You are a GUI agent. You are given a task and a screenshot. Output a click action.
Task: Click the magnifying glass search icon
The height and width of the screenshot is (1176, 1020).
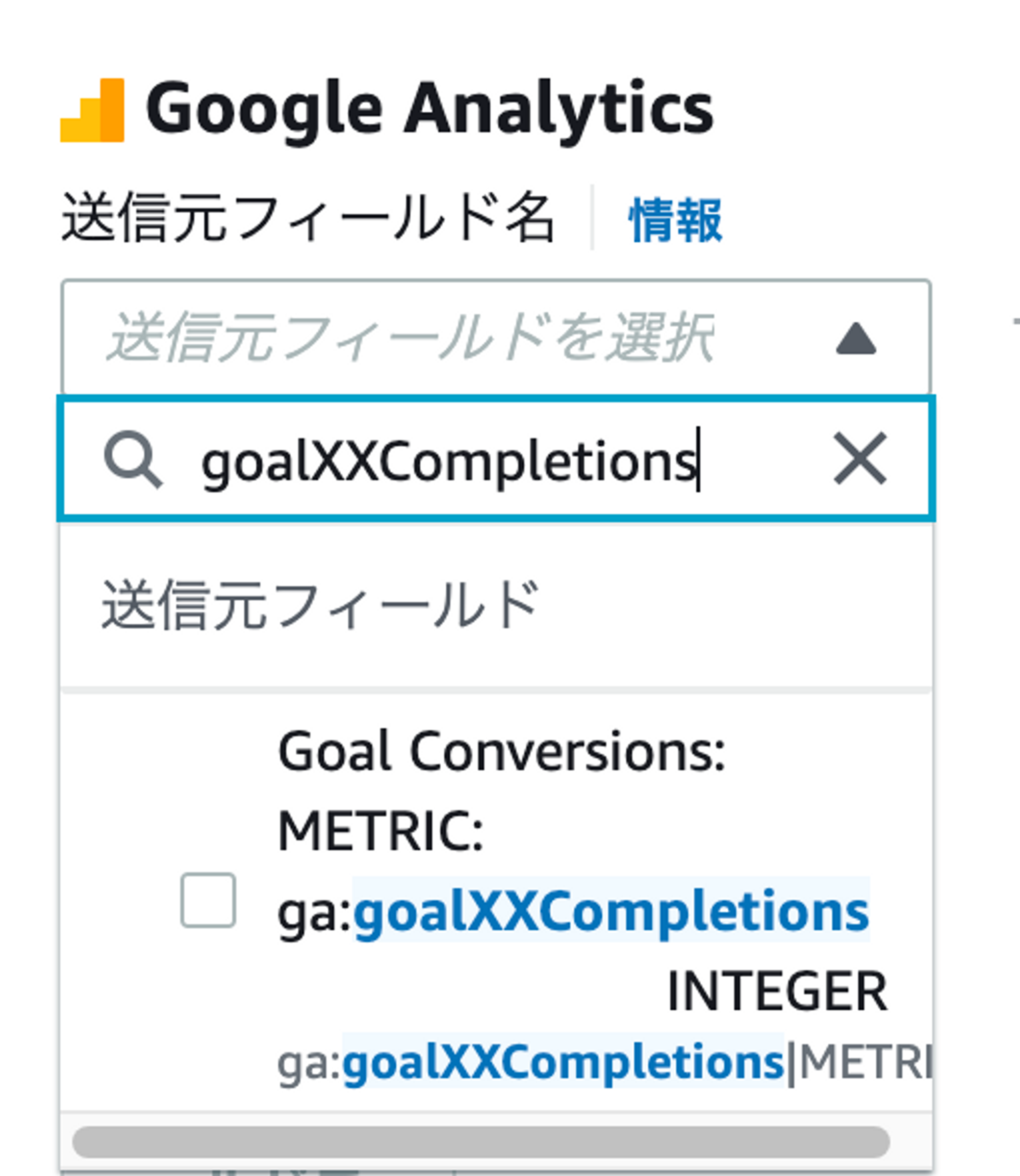pos(133,459)
